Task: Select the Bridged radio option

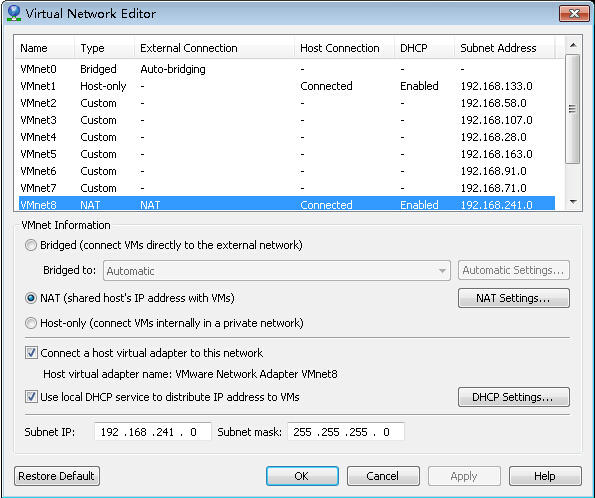Action: [x=31, y=245]
